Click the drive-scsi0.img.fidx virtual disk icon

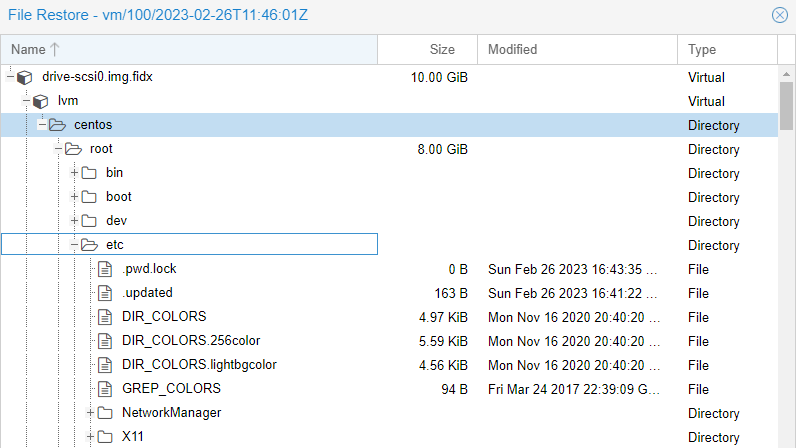click(x=24, y=77)
